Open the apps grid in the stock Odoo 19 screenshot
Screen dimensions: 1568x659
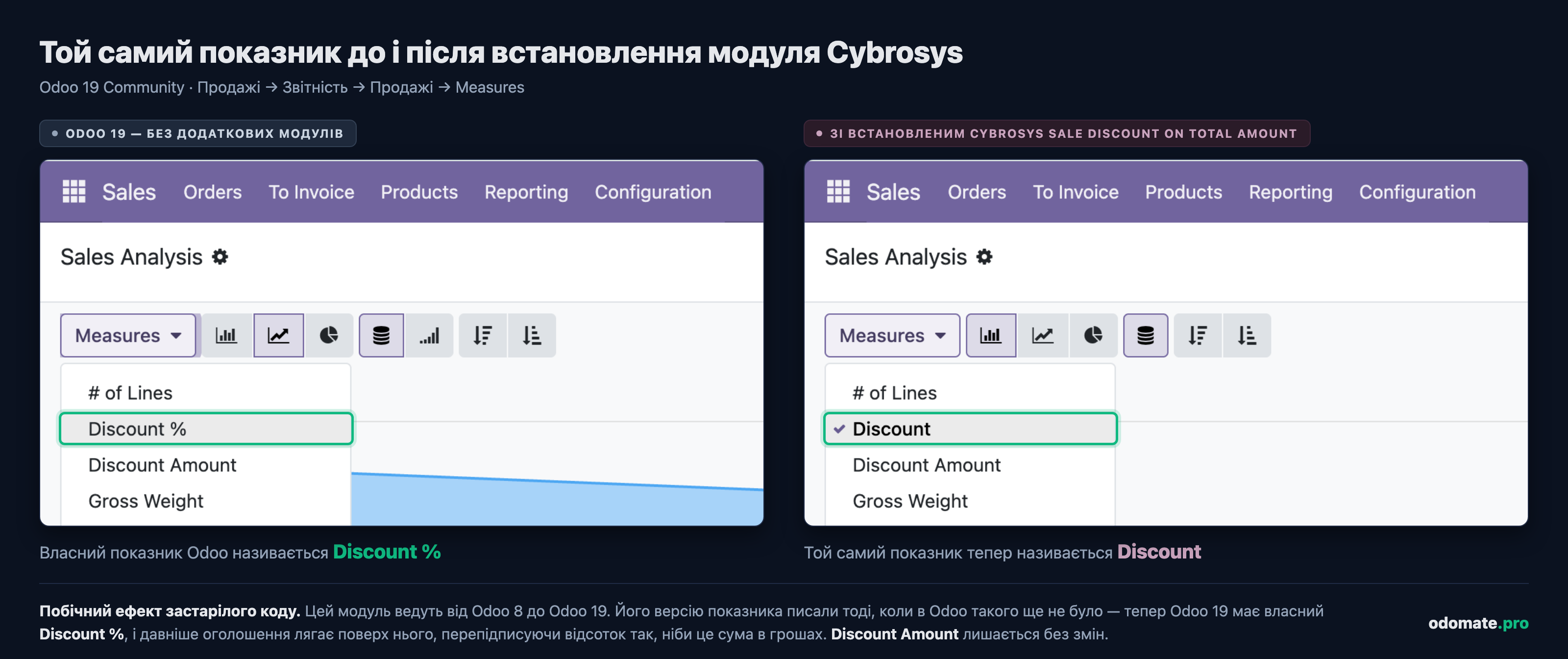(74, 192)
